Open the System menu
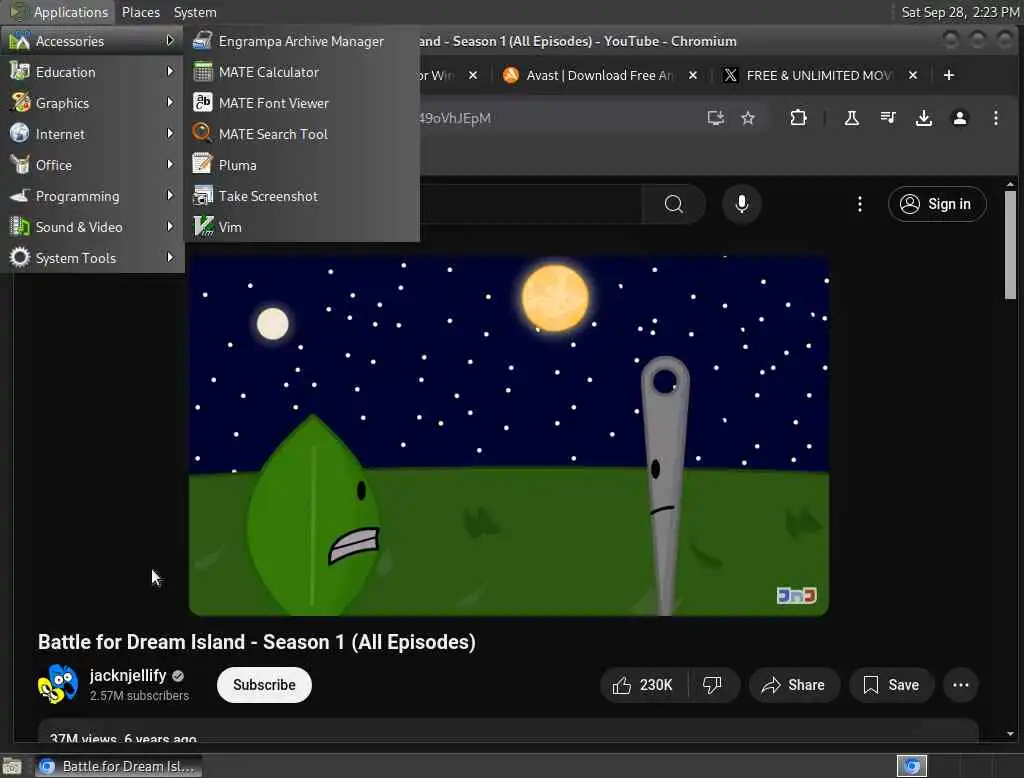Viewport: 1024px width, 778px height. [195, 12]
